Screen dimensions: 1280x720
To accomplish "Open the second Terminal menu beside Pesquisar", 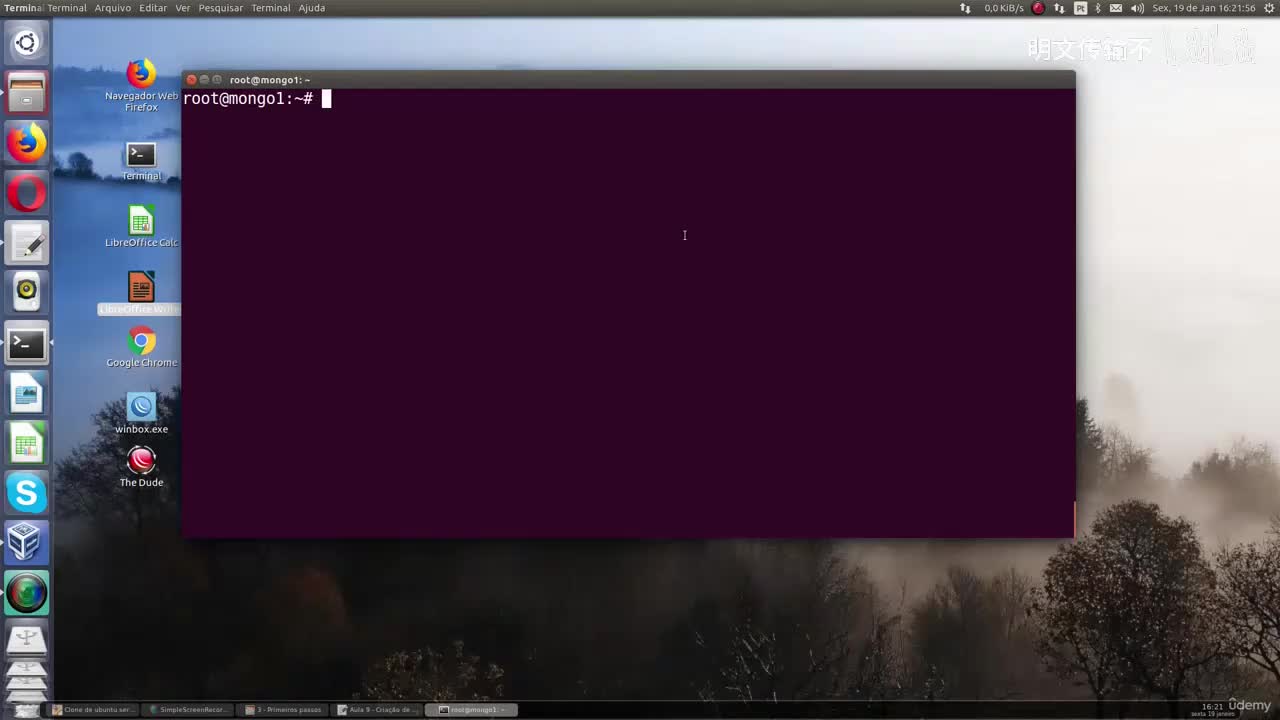I will (271, 8).
